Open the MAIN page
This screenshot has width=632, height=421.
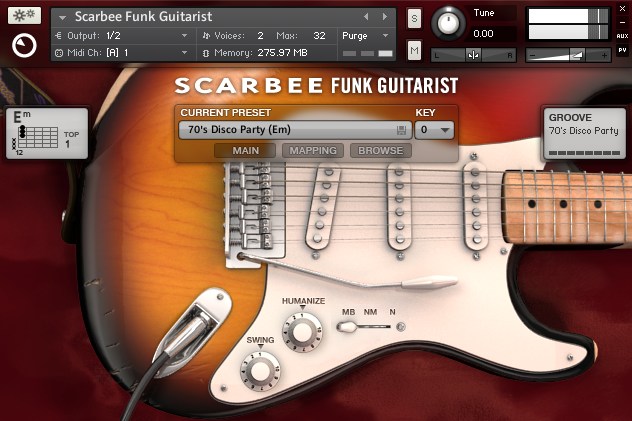(245, 151)
